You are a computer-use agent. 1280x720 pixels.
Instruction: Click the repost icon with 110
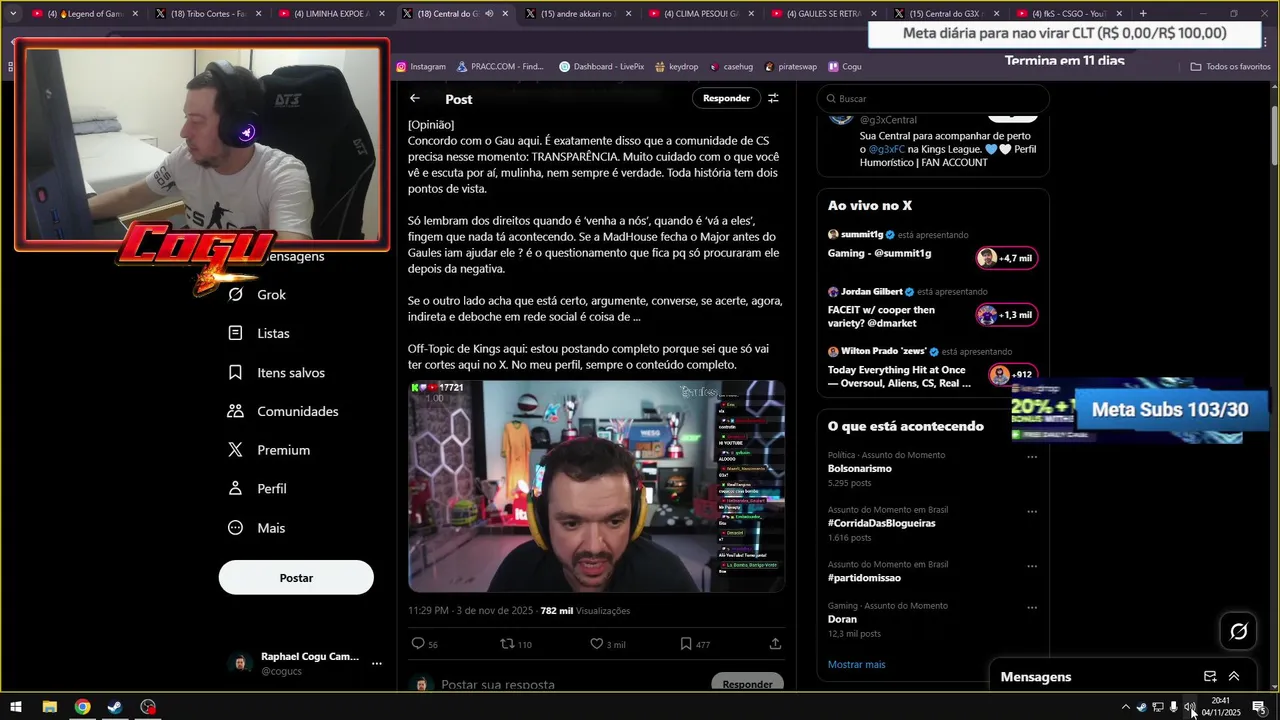[x=507, y=644]
